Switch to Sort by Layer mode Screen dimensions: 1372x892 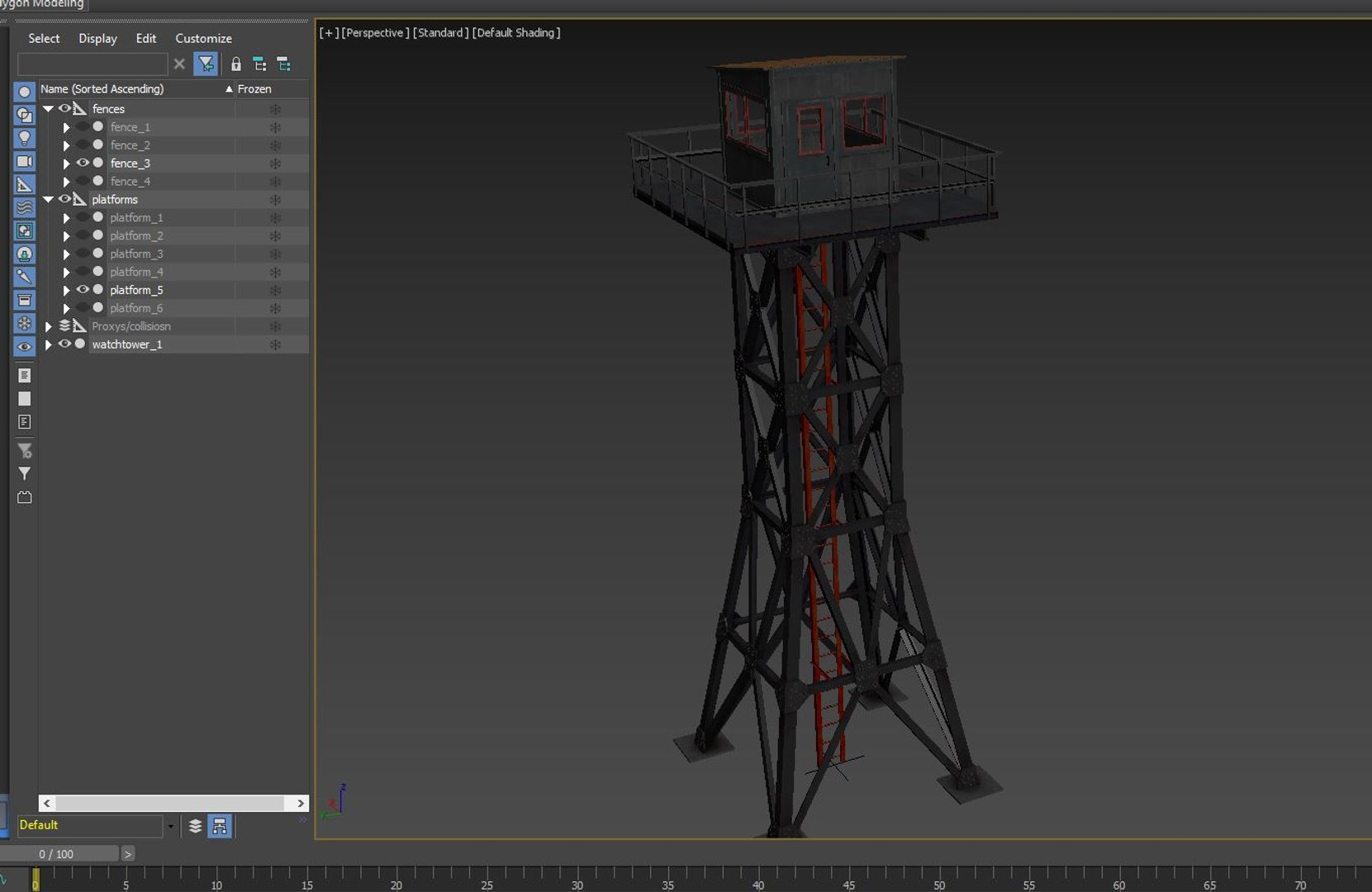(x=195, y=826)
